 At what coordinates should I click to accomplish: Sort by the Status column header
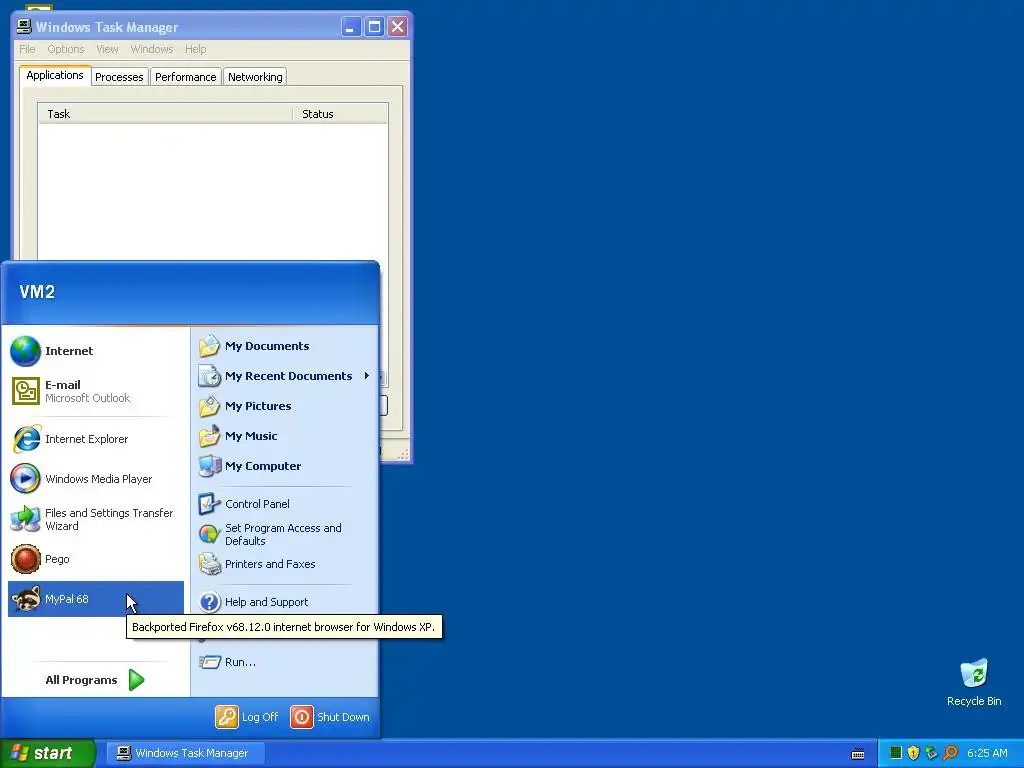tap(340, 114)
